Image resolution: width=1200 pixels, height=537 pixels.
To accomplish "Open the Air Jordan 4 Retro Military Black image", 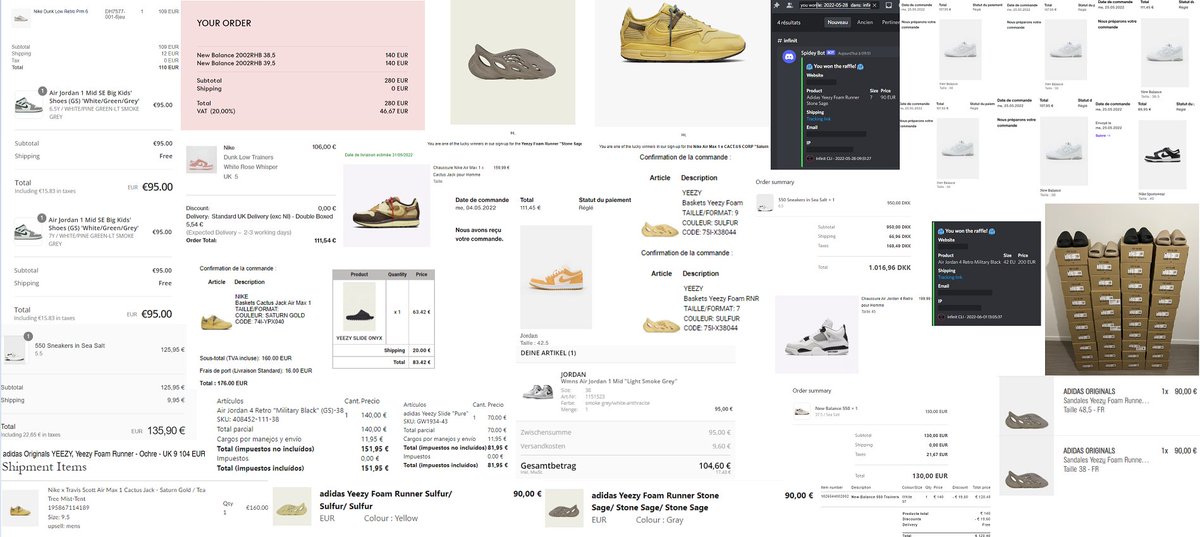I will [x=816, y=334].
